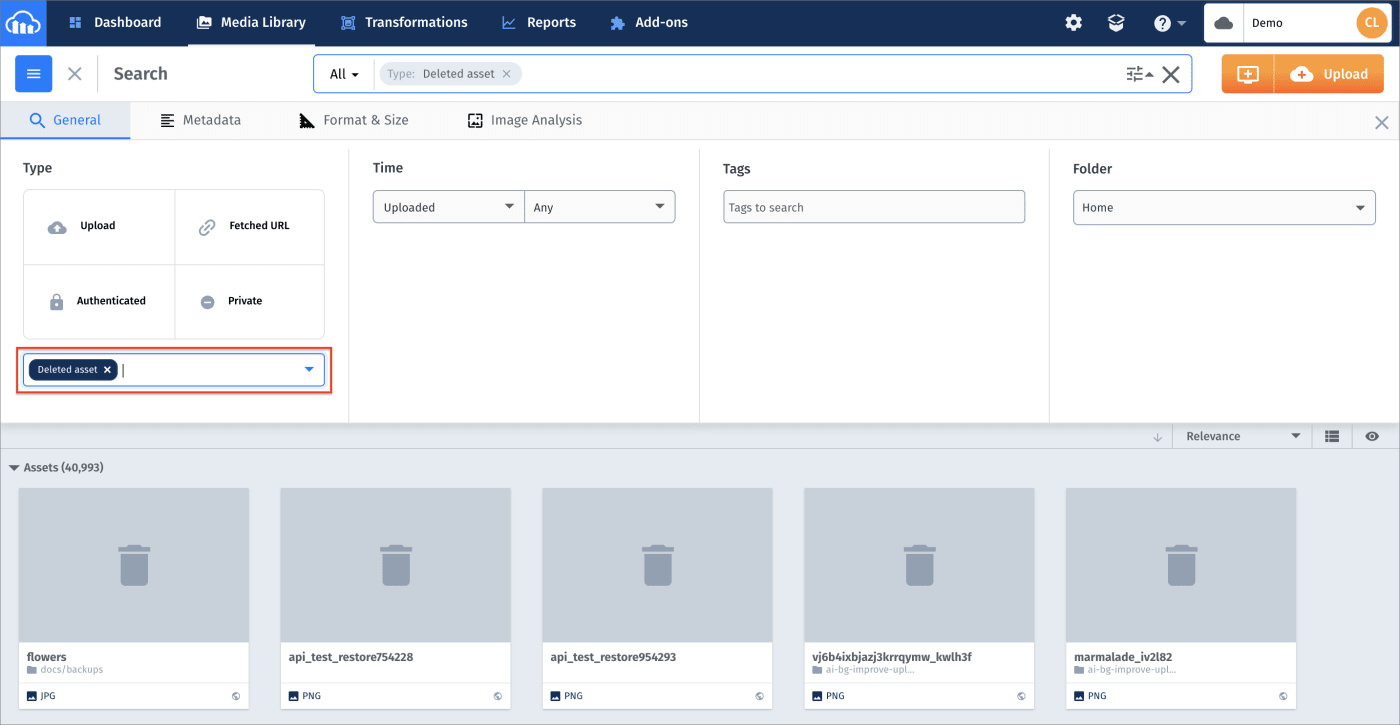Open Transformations from the top navigation
The height and width of the screenshot is (725, 1400).
(404, 22)
